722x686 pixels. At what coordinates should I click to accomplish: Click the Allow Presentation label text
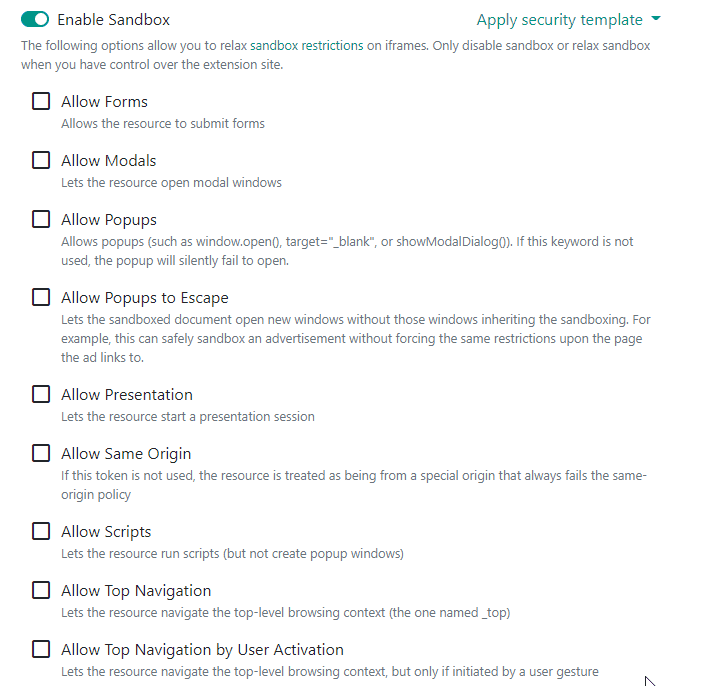[126, 395]
